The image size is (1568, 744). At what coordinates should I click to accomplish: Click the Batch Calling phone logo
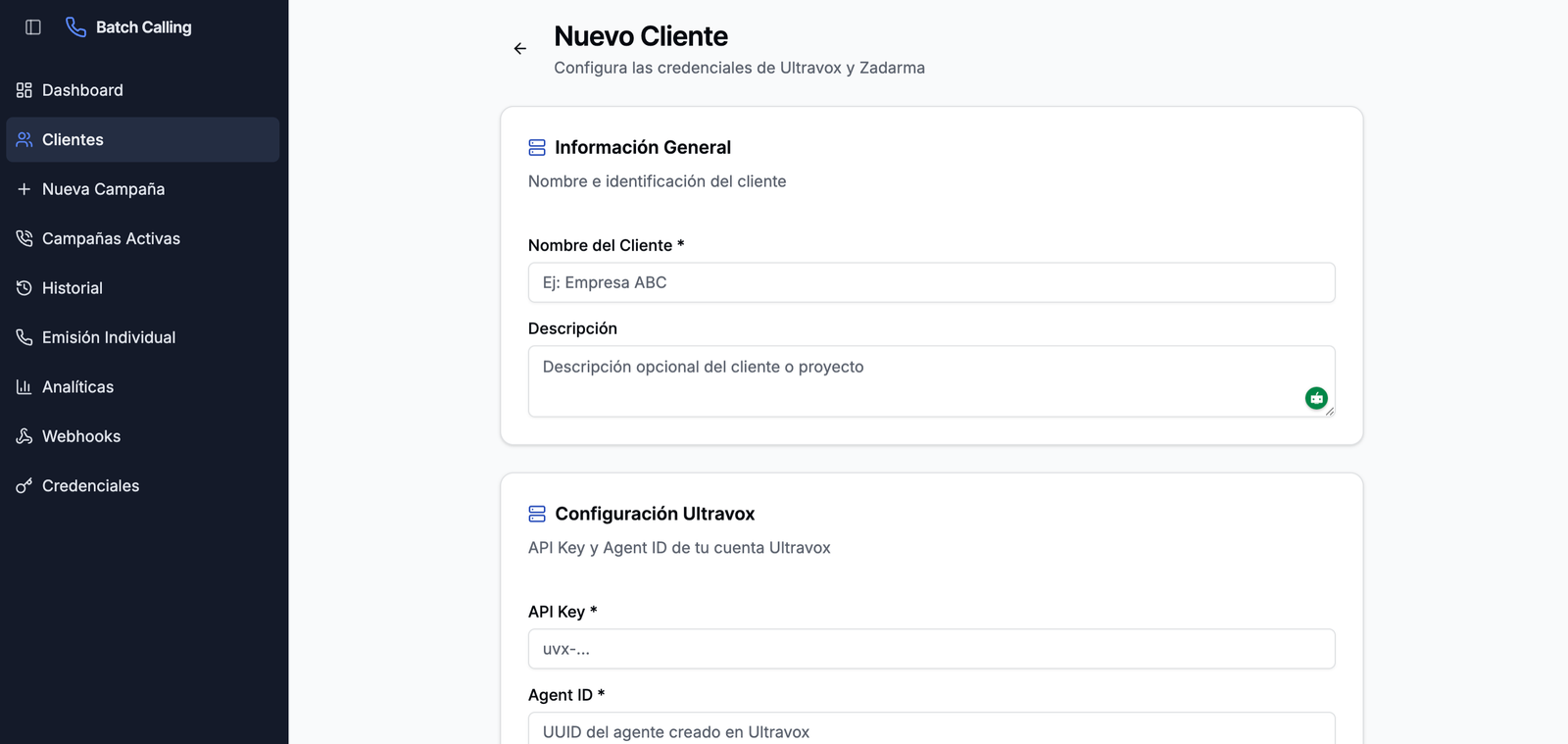tap(75, 26)
